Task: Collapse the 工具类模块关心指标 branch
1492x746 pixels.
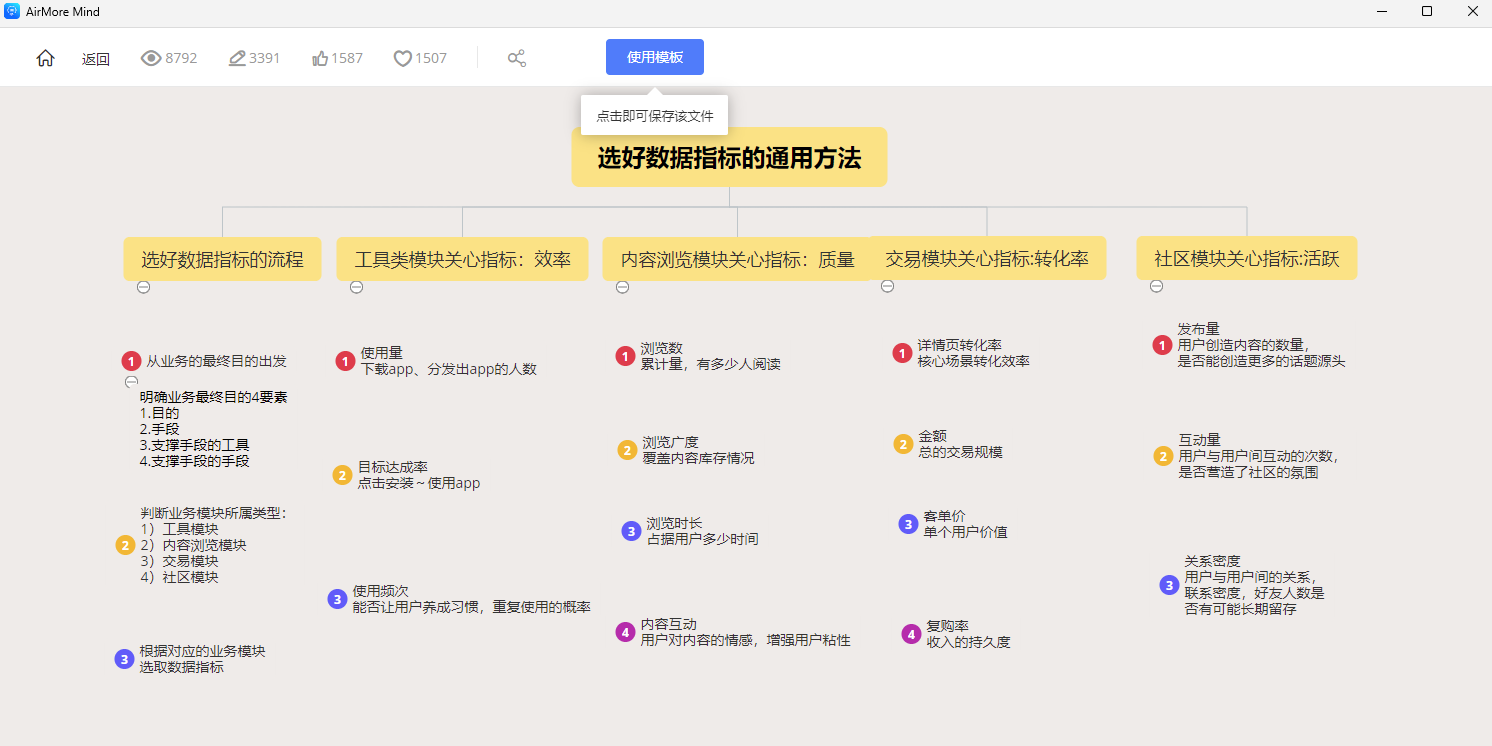Action: tap(357, 287)
